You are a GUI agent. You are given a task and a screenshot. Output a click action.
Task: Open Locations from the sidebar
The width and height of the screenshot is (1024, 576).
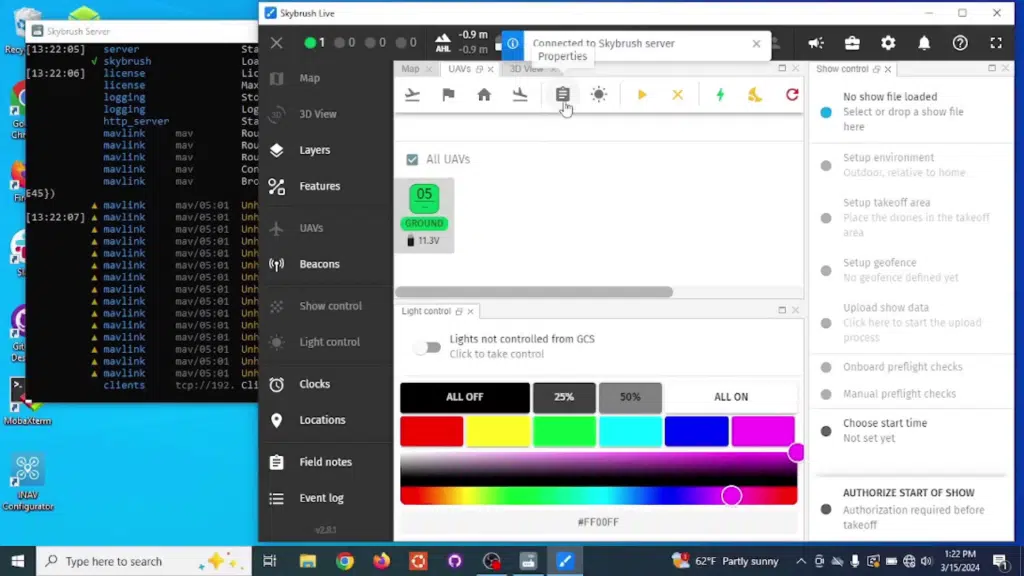click(x=326, y=420)
